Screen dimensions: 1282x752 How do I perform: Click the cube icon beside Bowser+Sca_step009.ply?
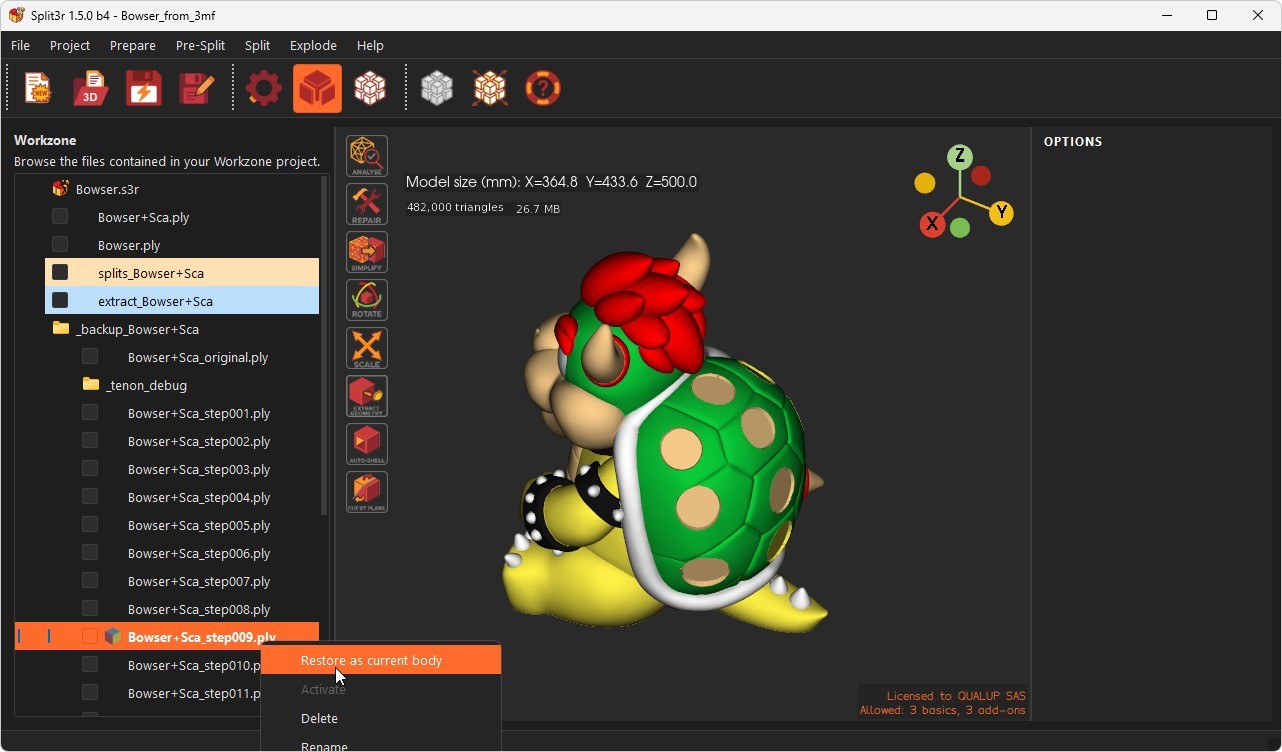click(x=114, y=636)
